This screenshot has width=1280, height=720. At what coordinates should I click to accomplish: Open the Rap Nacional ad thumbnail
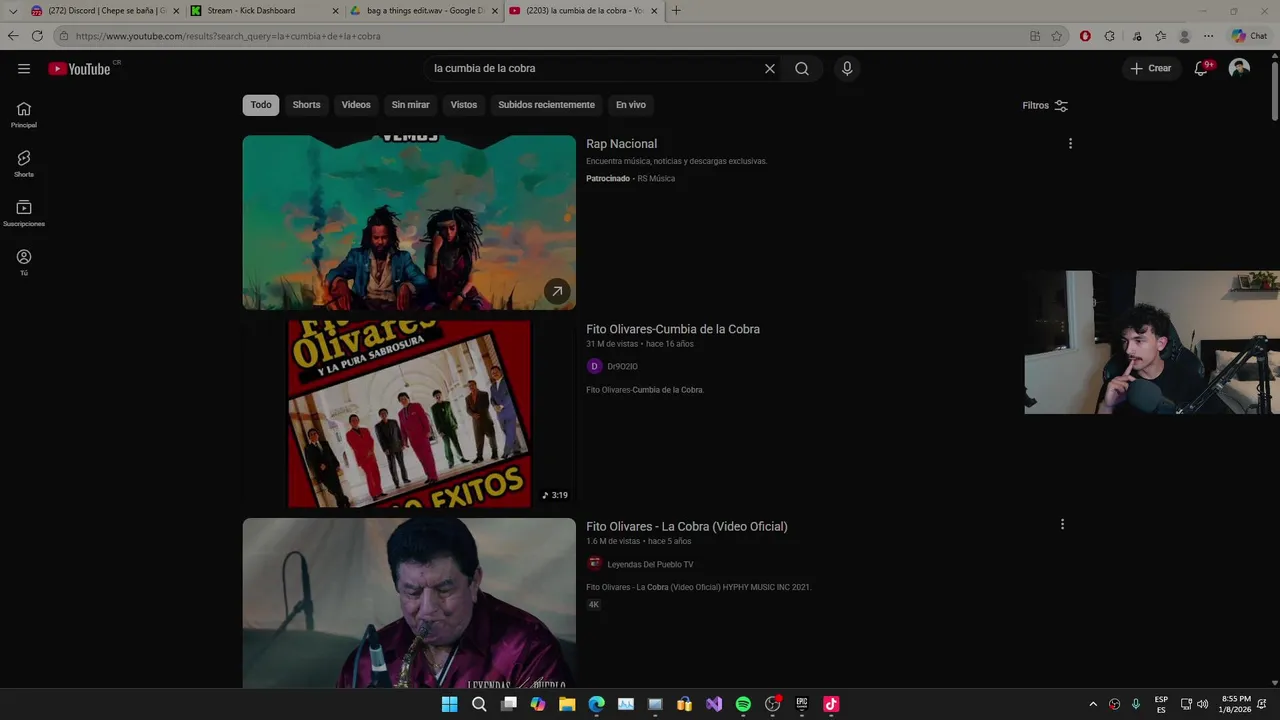coord(409,222)
